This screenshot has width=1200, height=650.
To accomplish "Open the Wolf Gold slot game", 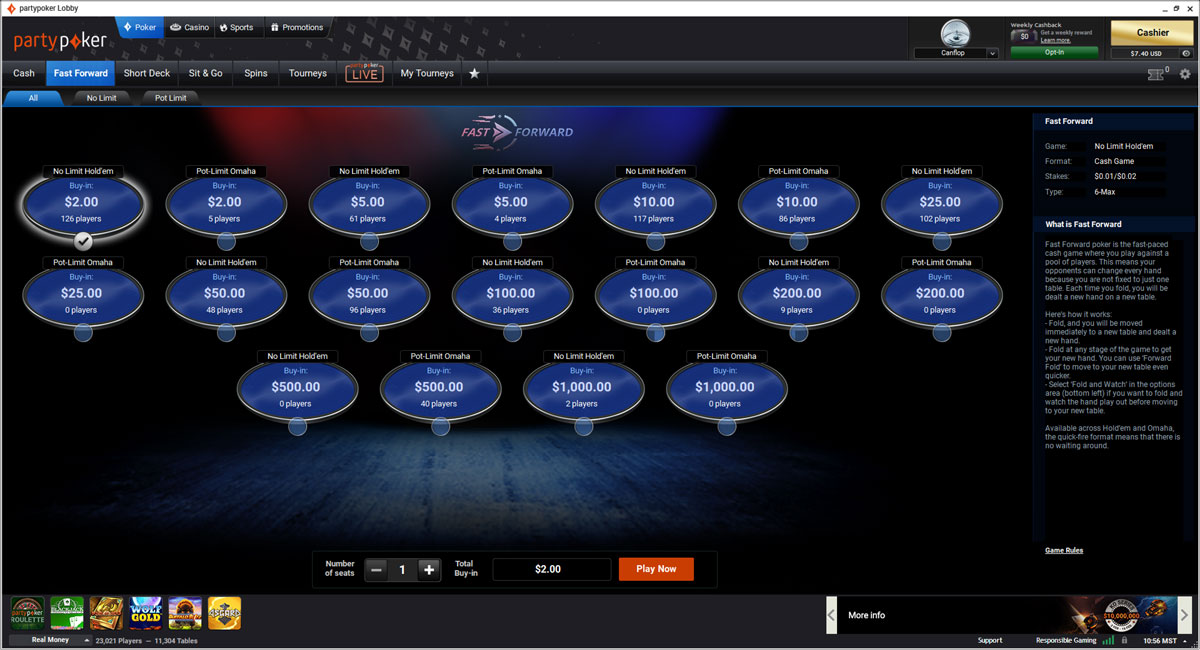I will tap(145, 612).
